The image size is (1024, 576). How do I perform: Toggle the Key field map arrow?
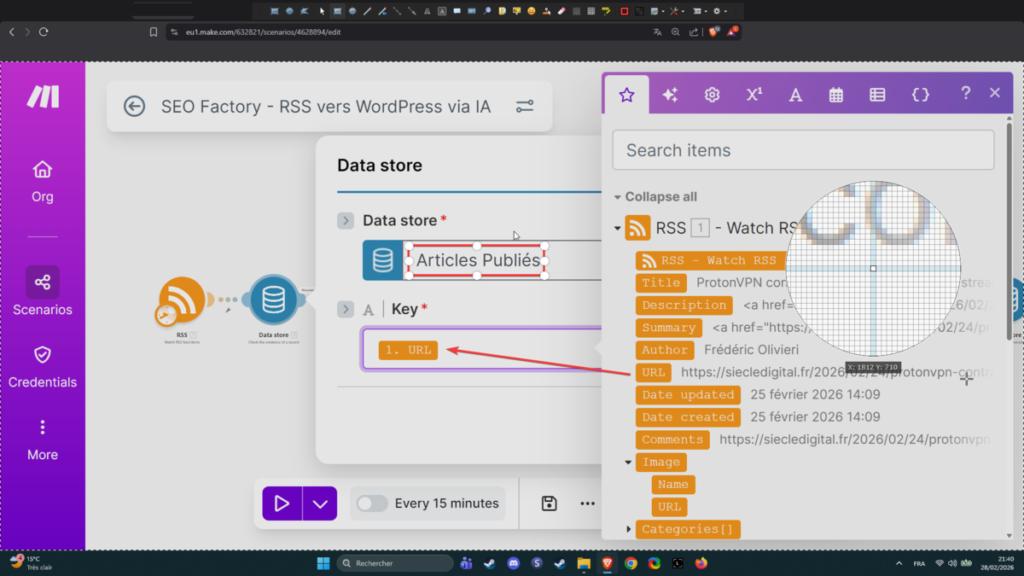pyautogui.click(x=346, y=309)
